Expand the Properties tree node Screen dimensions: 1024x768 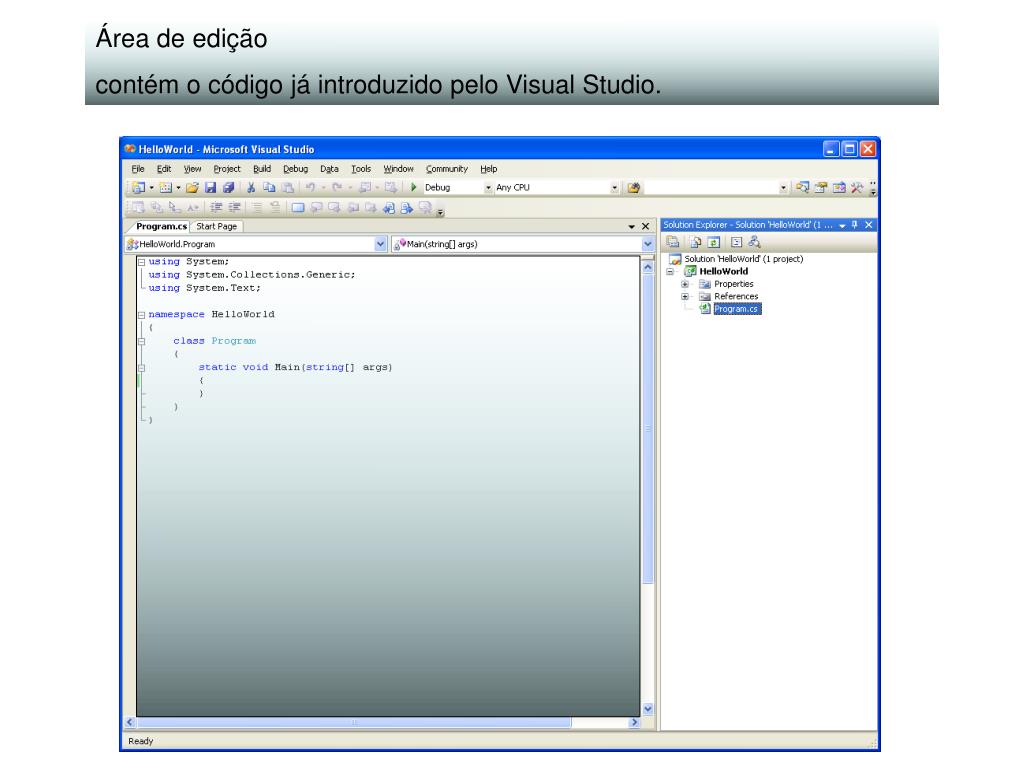pyautogui.click(x=685, y=284)
